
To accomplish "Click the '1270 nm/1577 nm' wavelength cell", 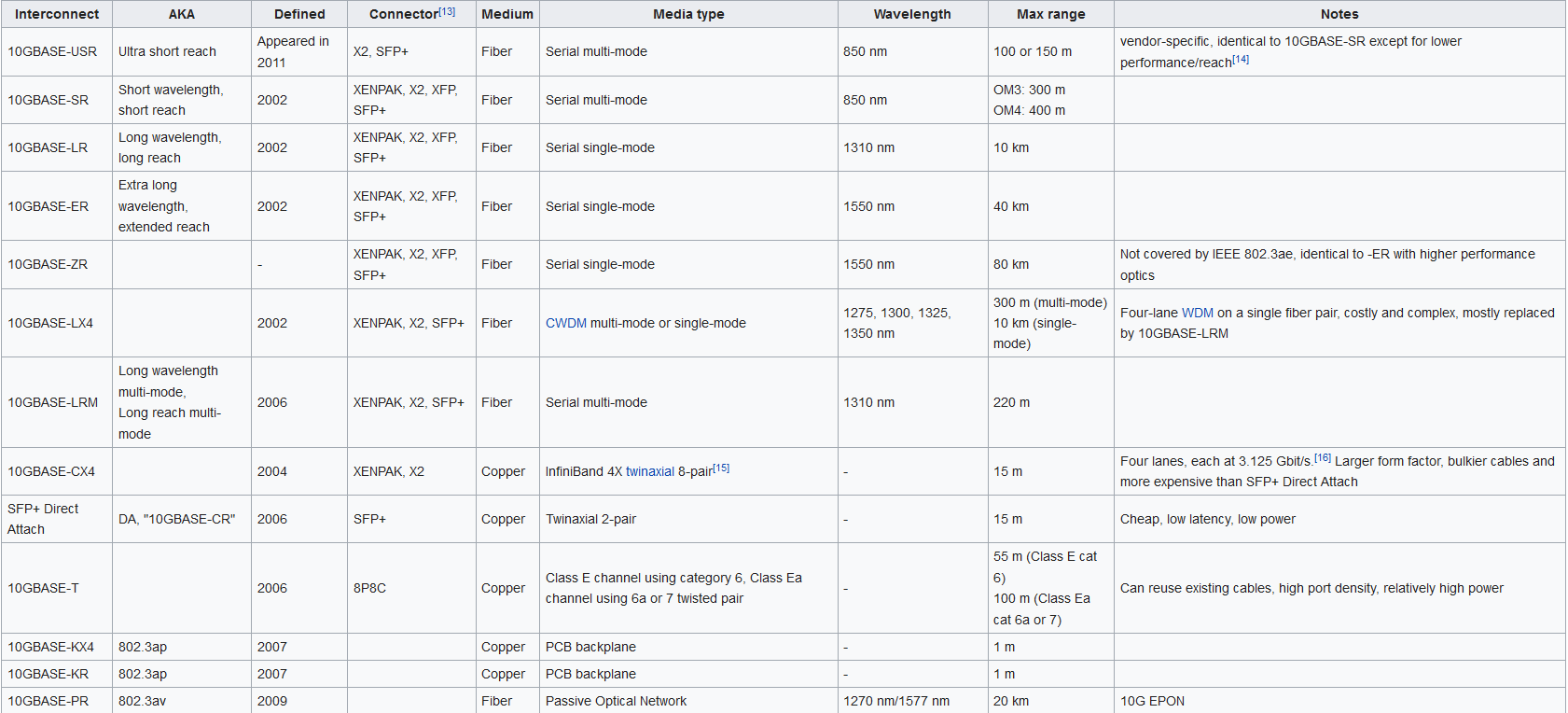I will [912, 701].
